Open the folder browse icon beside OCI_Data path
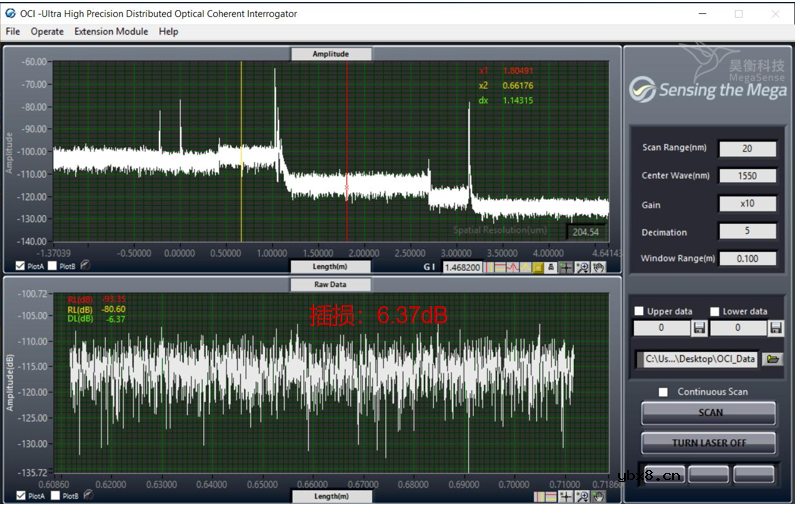796x506 pixels. pyautogui.click(x=772, y=359)
